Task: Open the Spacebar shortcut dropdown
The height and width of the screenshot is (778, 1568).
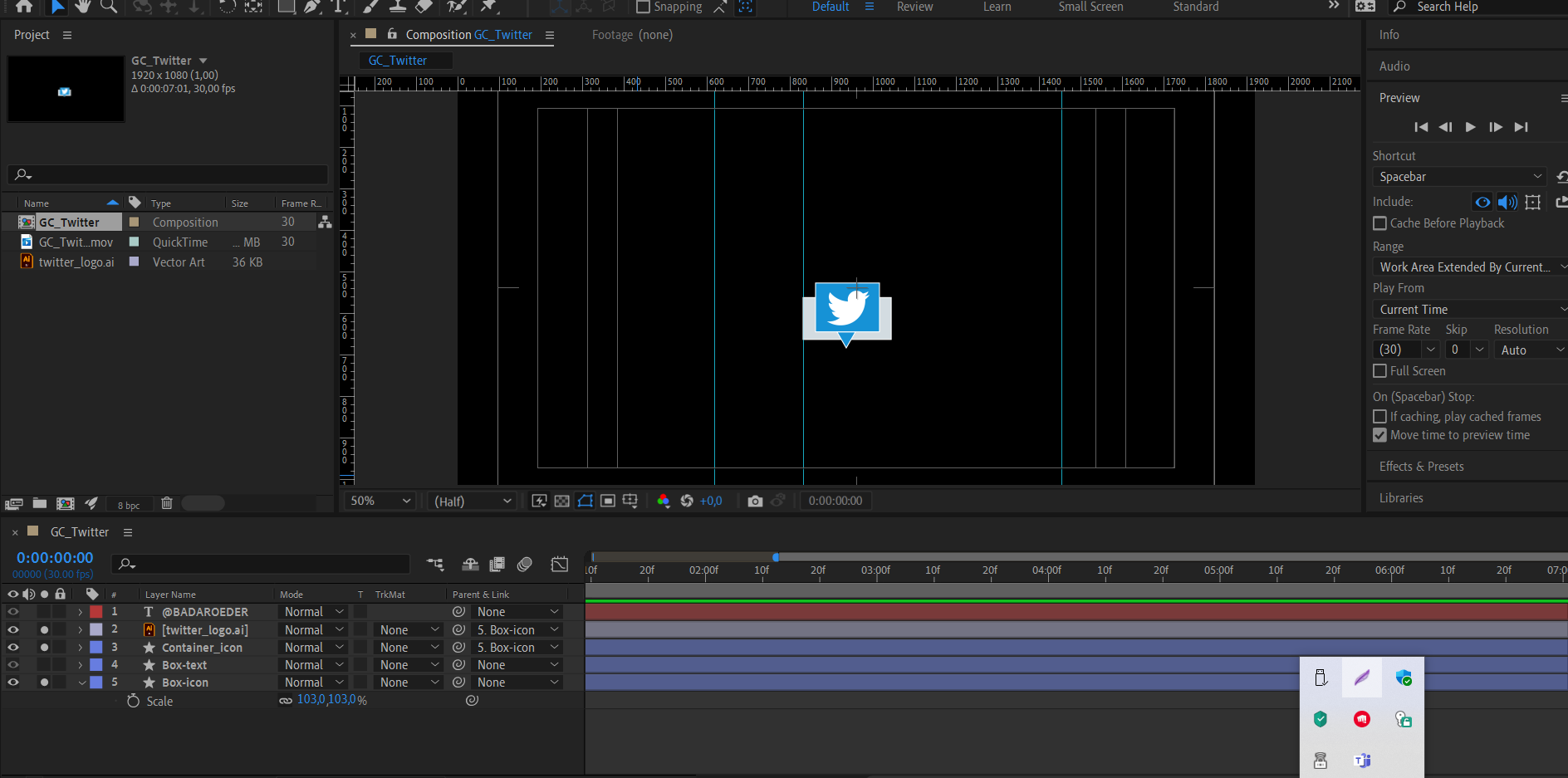Action: pos(1458,177)
